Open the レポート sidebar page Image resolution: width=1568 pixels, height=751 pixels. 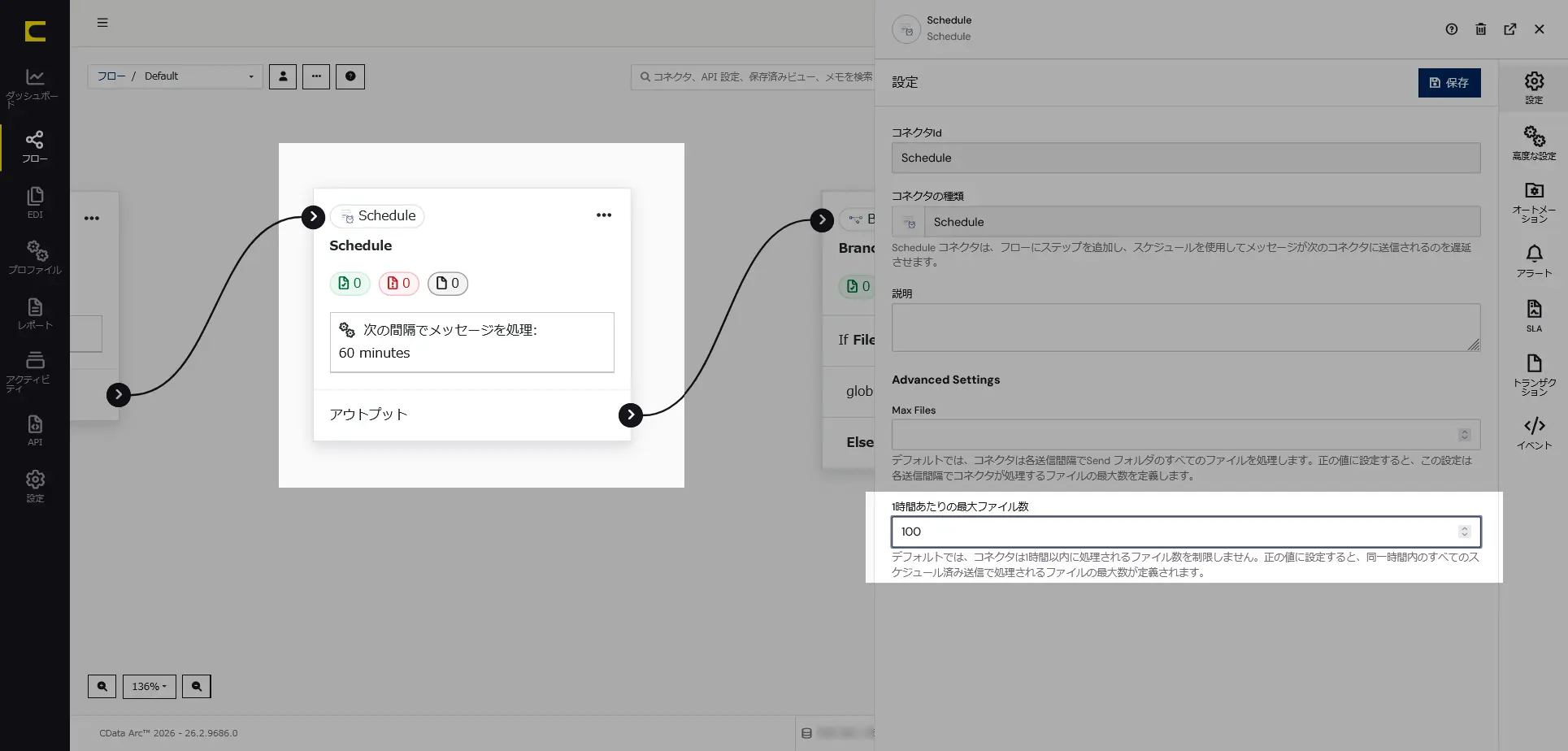pos(34,314)
